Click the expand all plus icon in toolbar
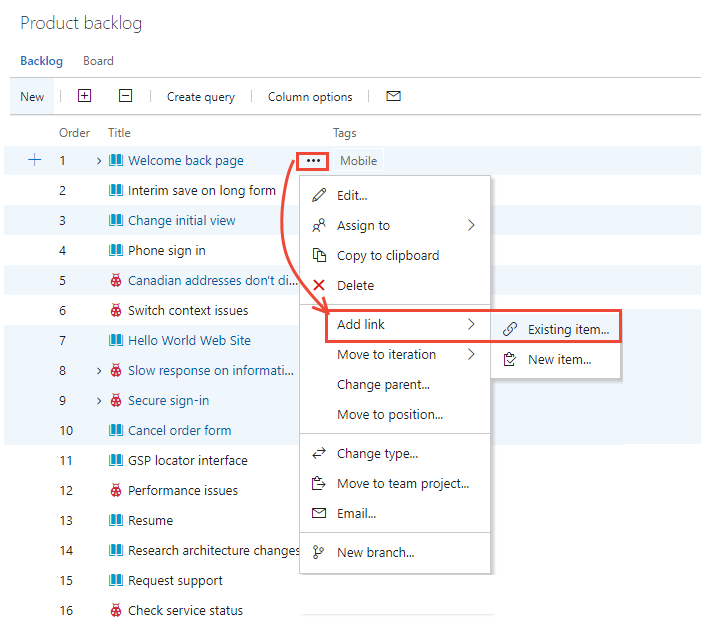This screenshot has width=701, height=630. pos(84,96)
